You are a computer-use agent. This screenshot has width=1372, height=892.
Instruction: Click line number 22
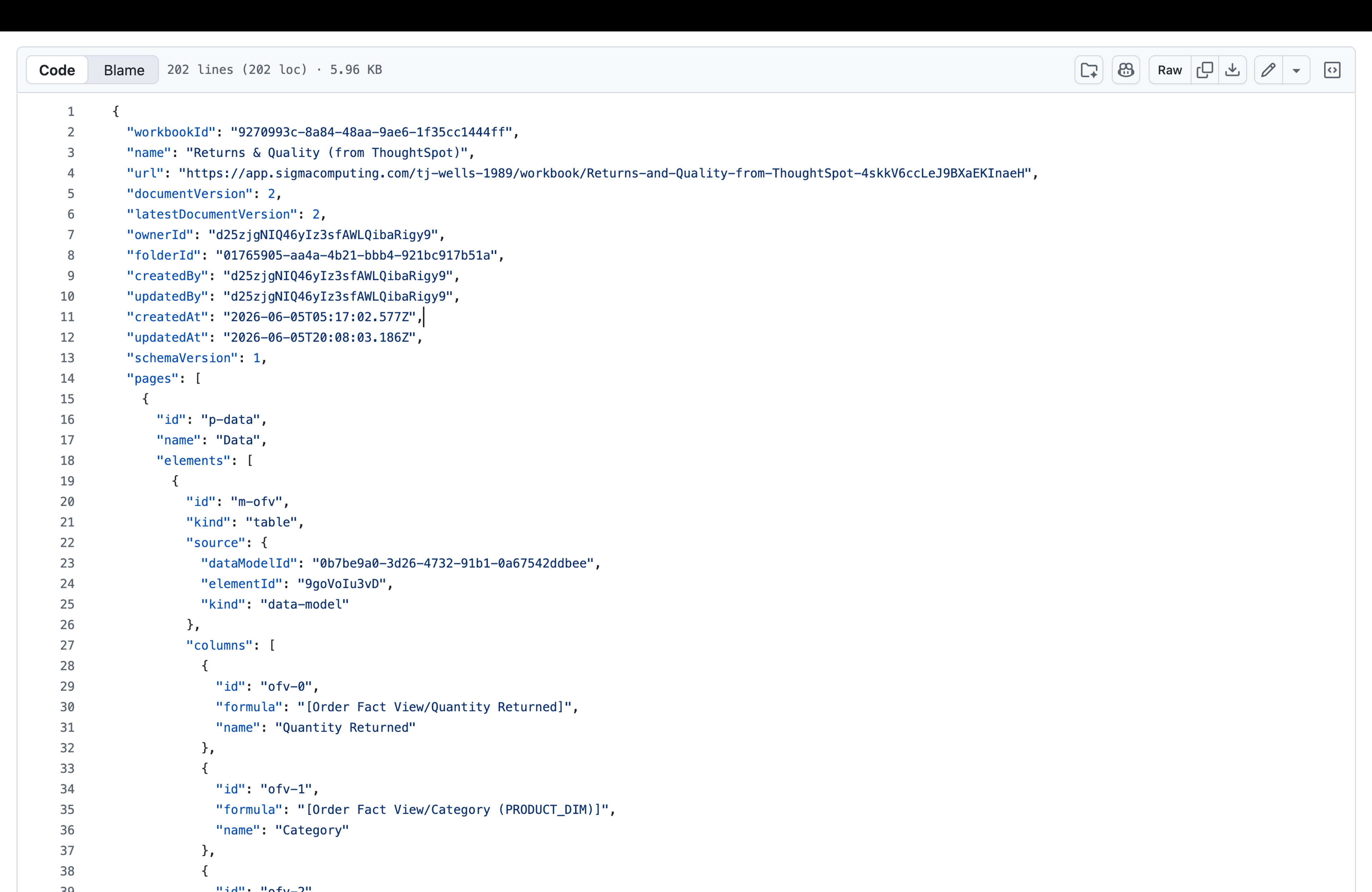[x=68, y=543]
